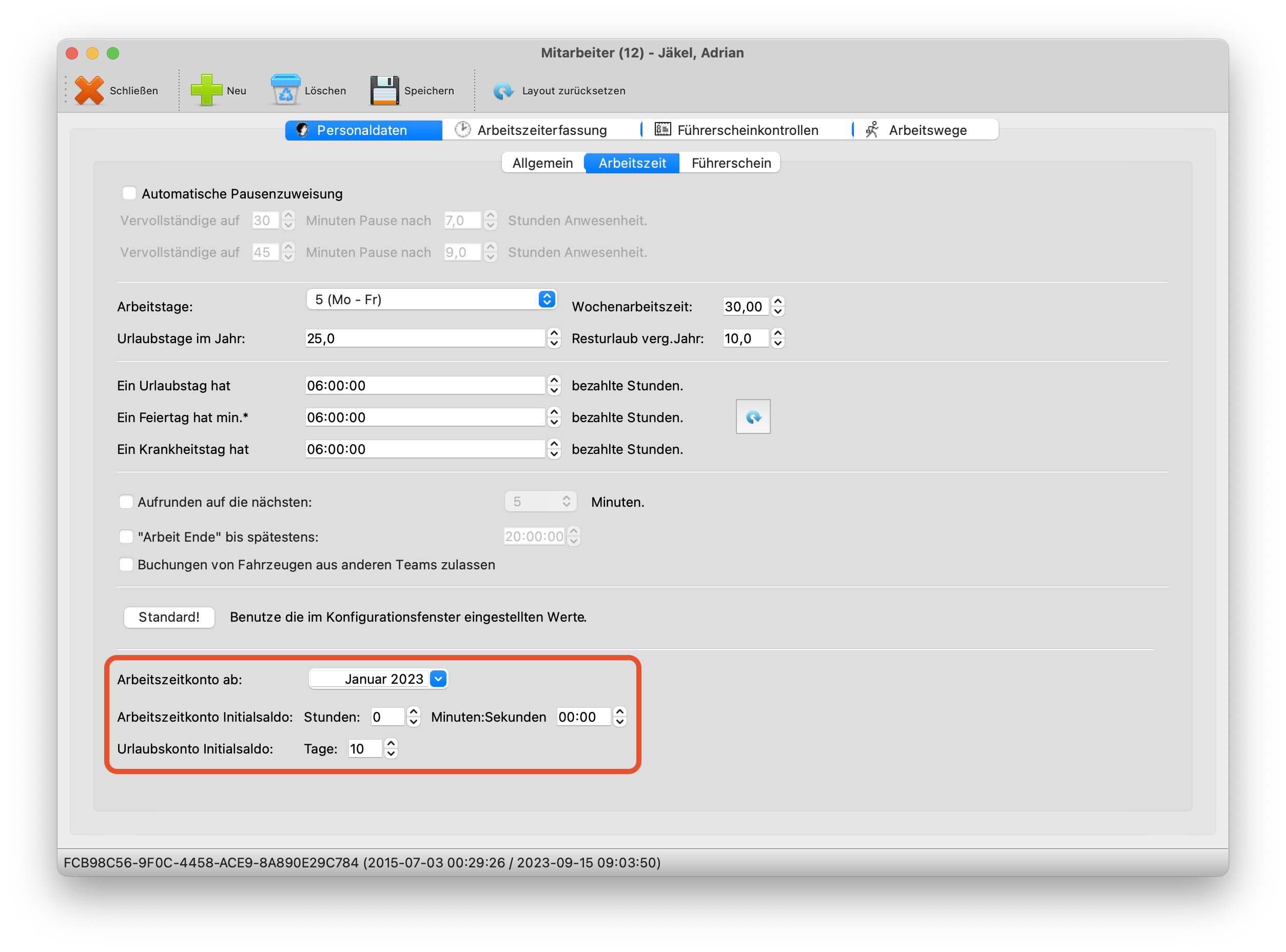The width and height of the screenshot is (1286, 952).
Task: Click the red X Schließen icon
Action: [89, 90]
